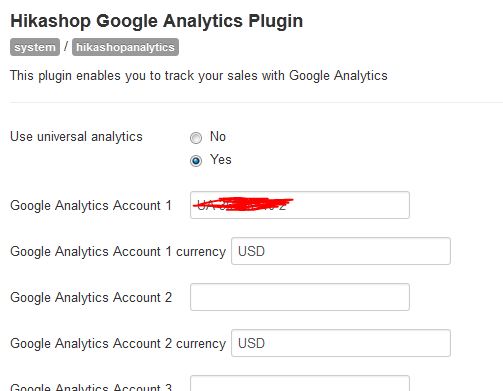Click the 'No' radio label text
The image size is (503, 391).
(218, 137)
